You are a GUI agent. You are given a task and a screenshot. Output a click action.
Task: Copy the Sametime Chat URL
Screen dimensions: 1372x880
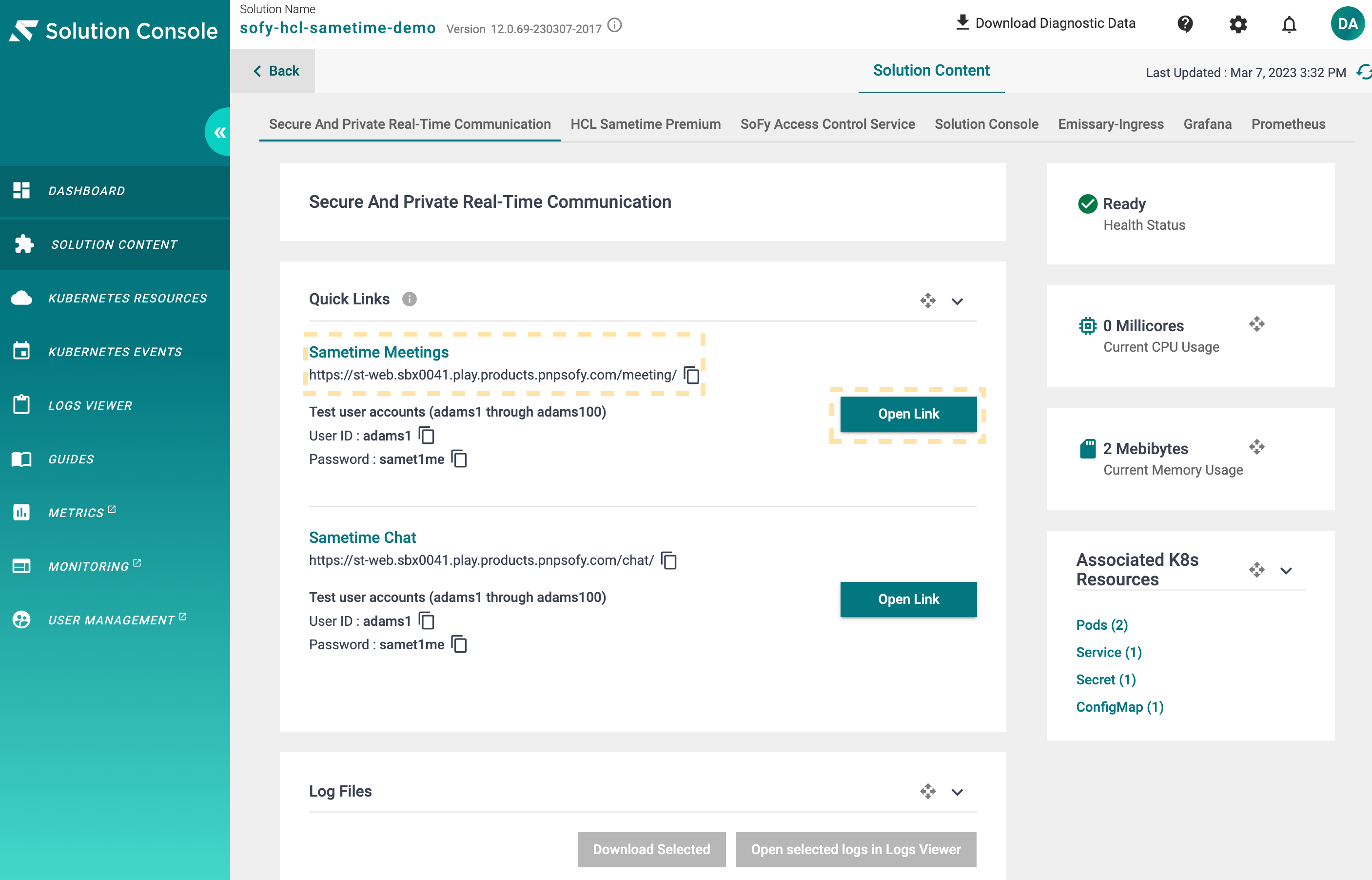pos(669,560)
